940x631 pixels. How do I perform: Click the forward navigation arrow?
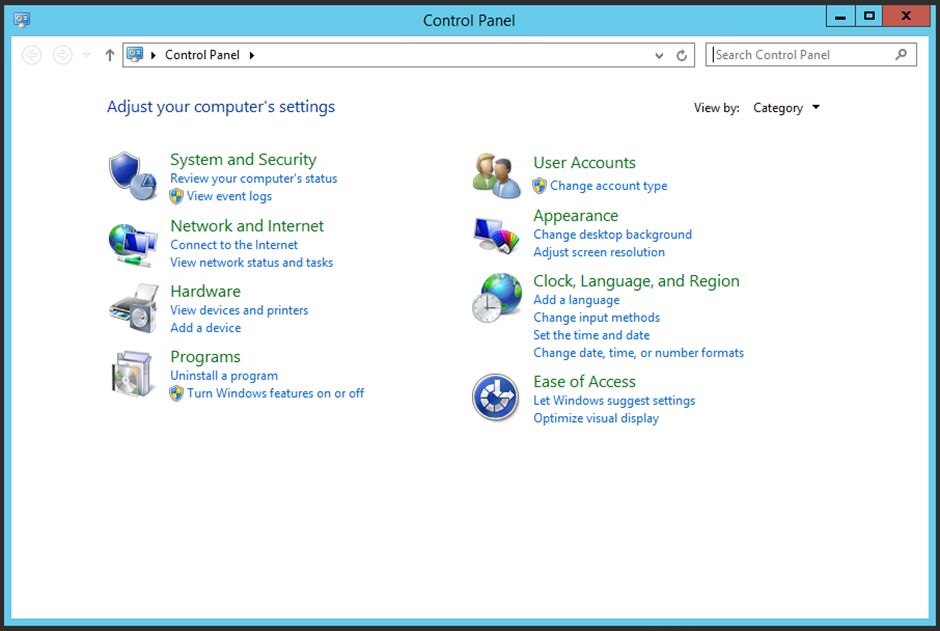tap(62, 55)
